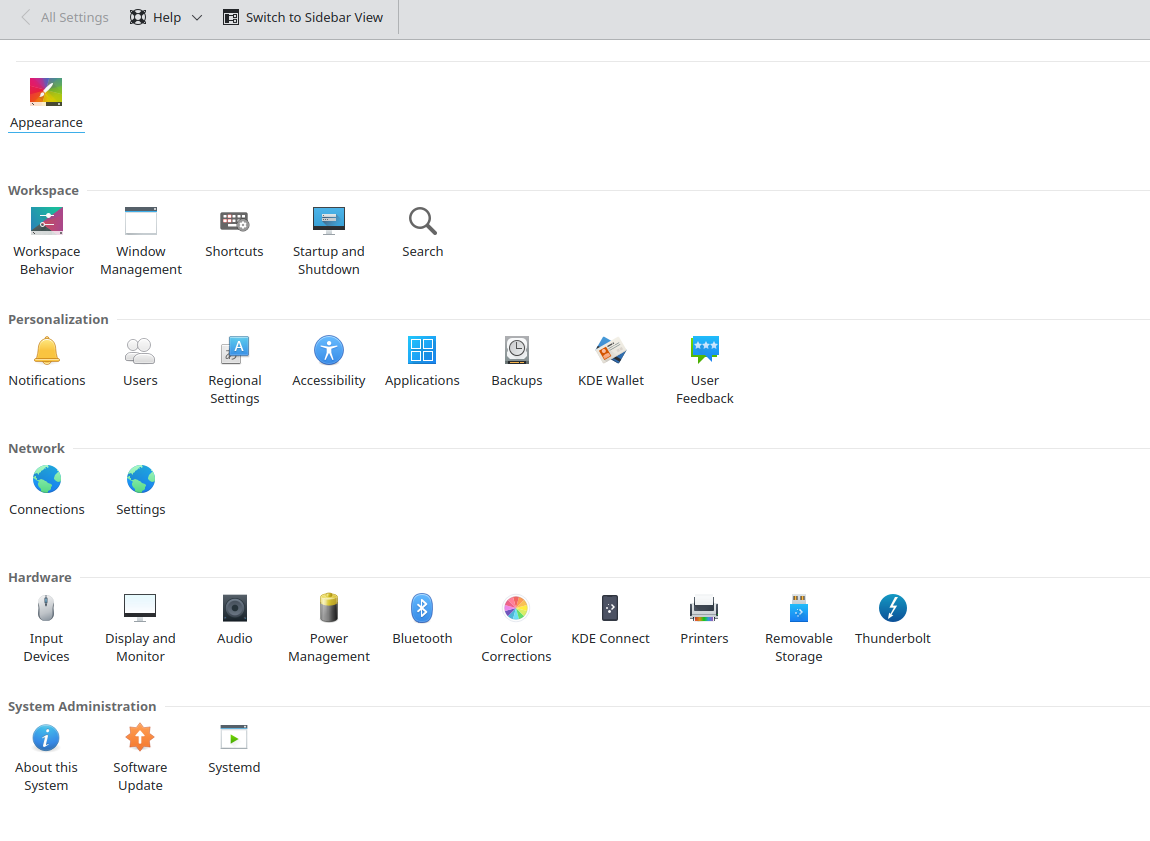The height and width of the screenshot is (841, 1150).
Task: Click the Search magnifier module
Action: pyautogui.click(x=422, y=221)
